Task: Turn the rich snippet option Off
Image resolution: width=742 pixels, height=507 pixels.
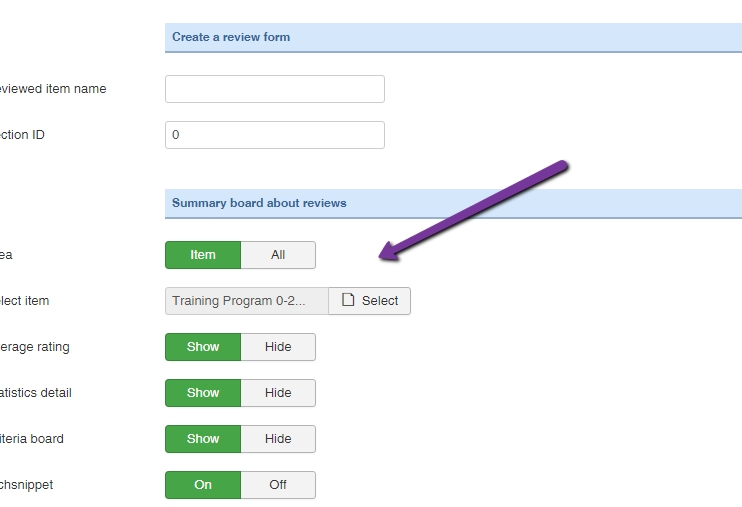Action: (x=278, y=485)
